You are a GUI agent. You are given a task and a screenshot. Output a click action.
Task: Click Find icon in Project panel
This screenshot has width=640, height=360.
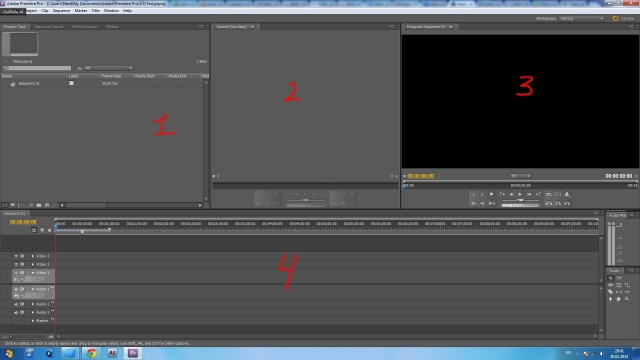click(31, 205)
